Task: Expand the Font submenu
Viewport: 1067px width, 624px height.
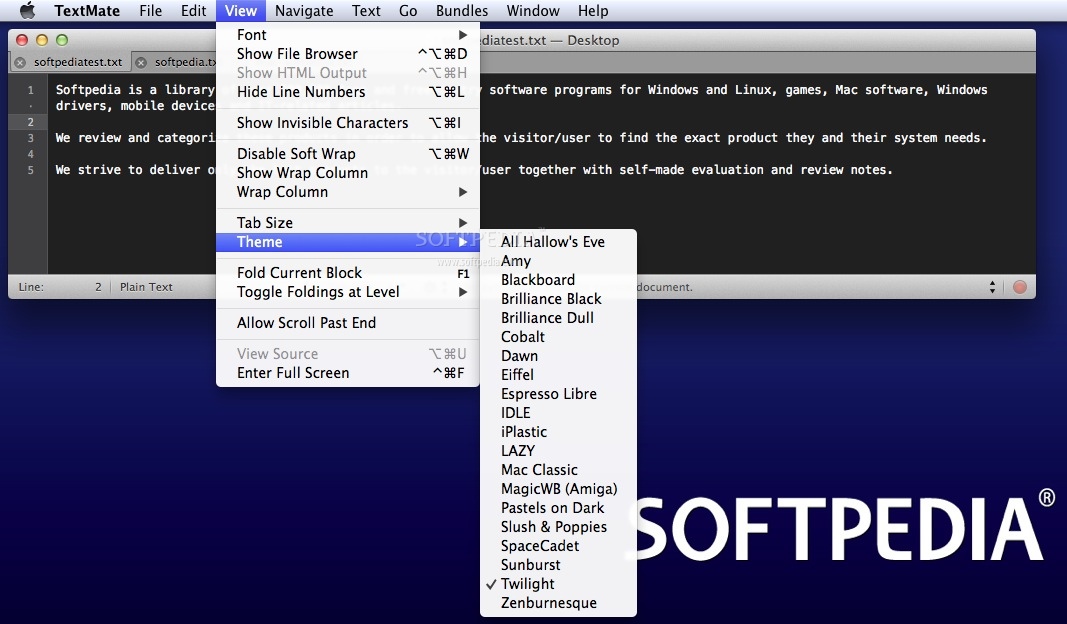Action: (x=348, y=35)
